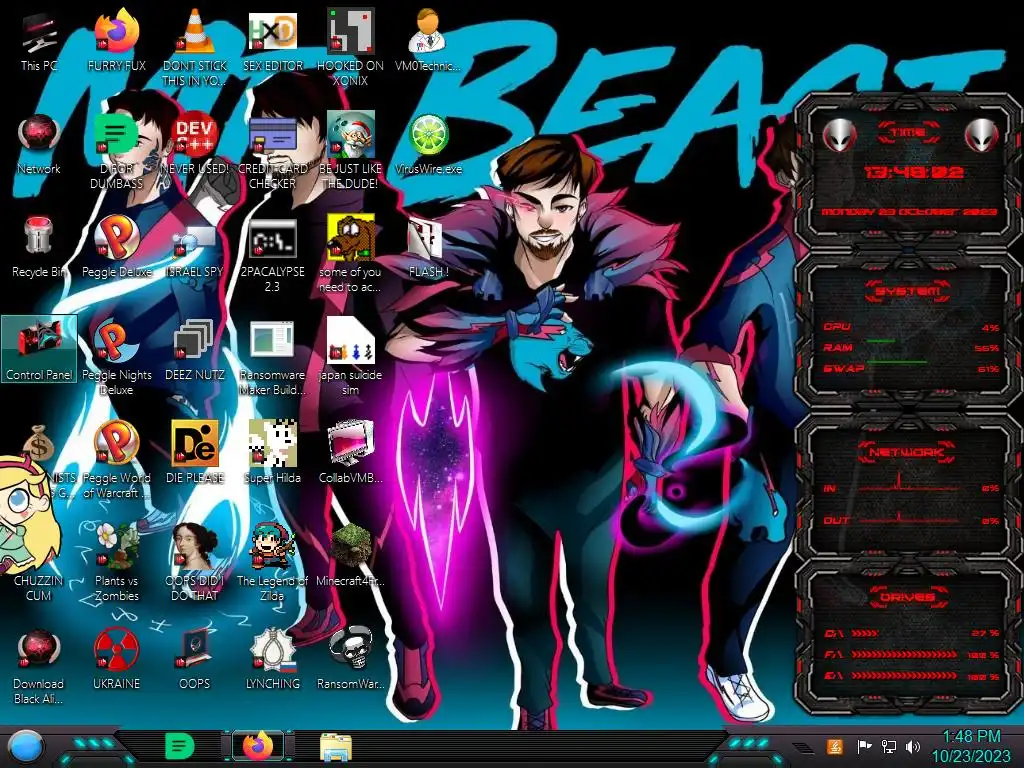The width and height of the screenshot is (1024, 768).
Task: Open the green app pinned on taskbar
Action: (180, 746)
